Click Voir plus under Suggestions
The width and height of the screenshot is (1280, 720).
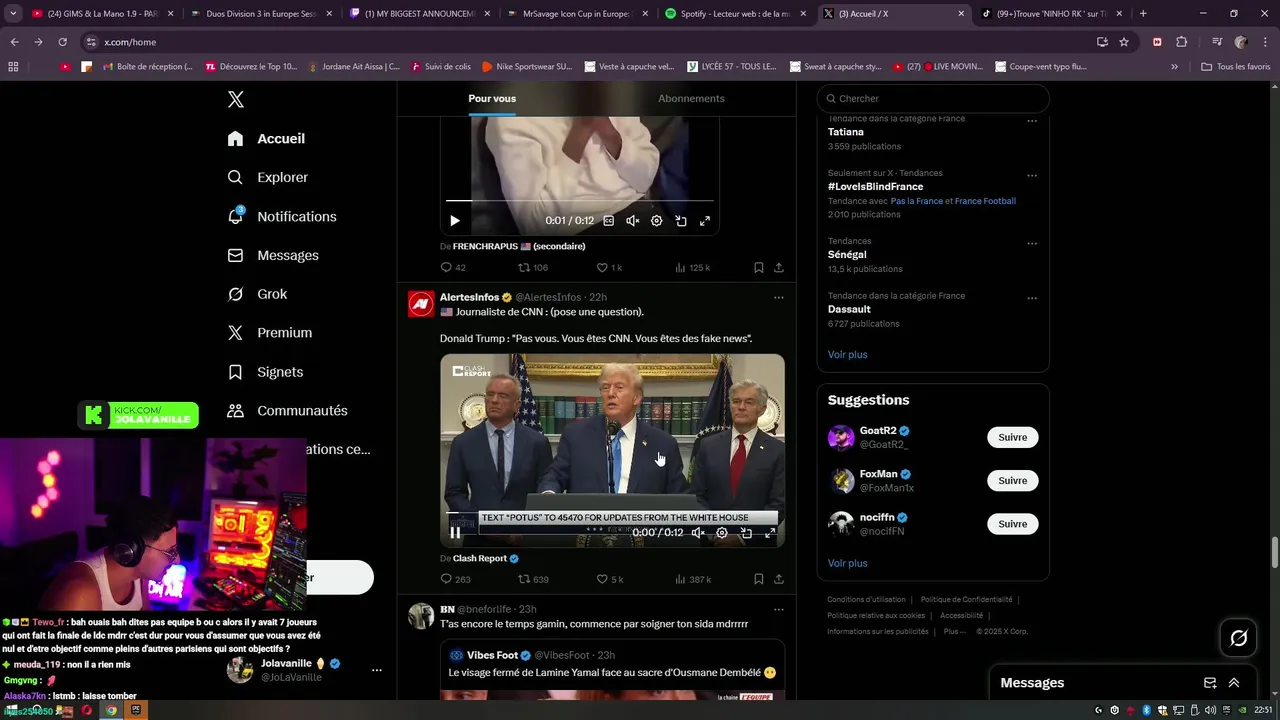847,563
